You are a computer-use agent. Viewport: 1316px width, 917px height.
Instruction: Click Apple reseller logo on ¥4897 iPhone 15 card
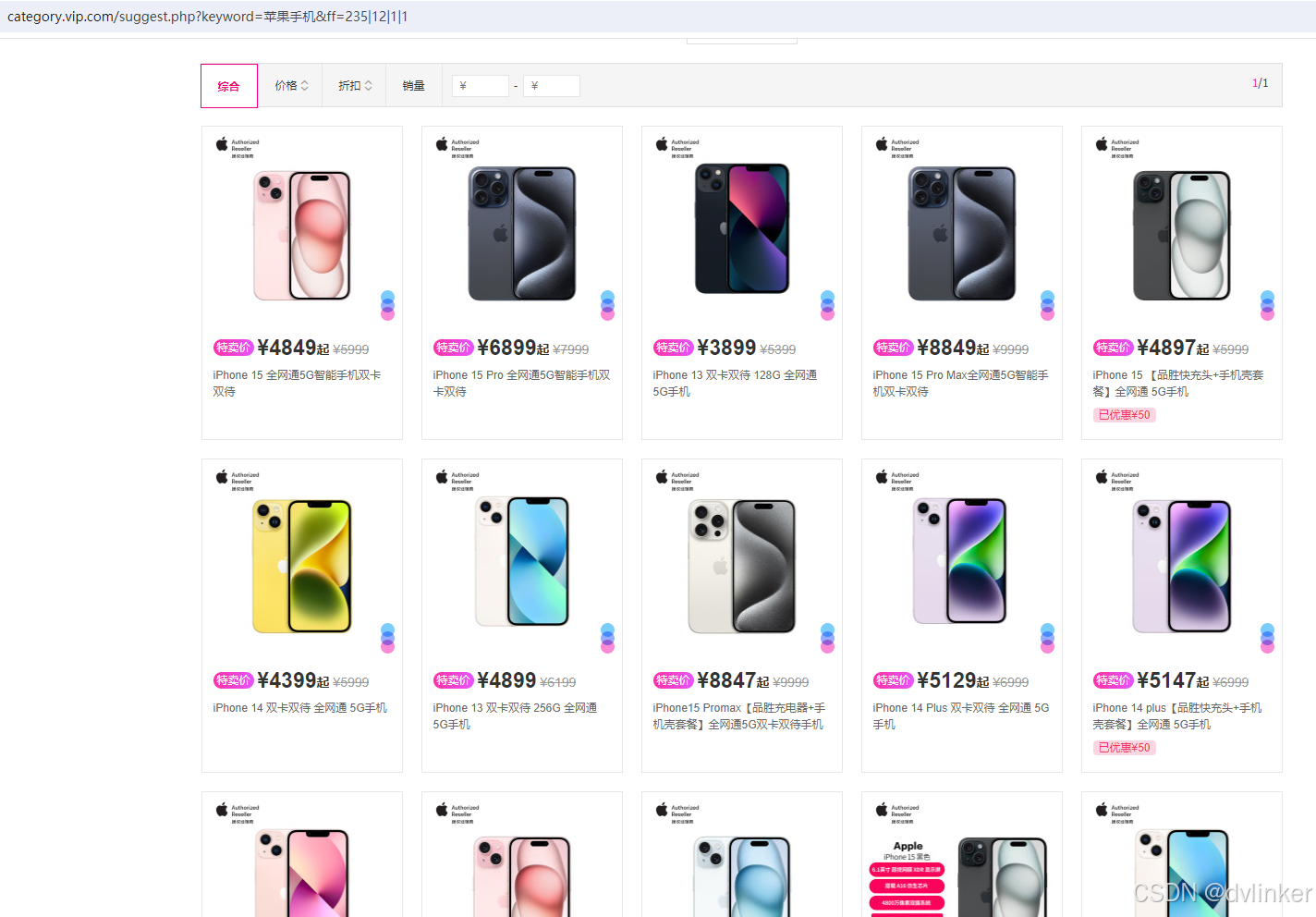(1117, 148)
